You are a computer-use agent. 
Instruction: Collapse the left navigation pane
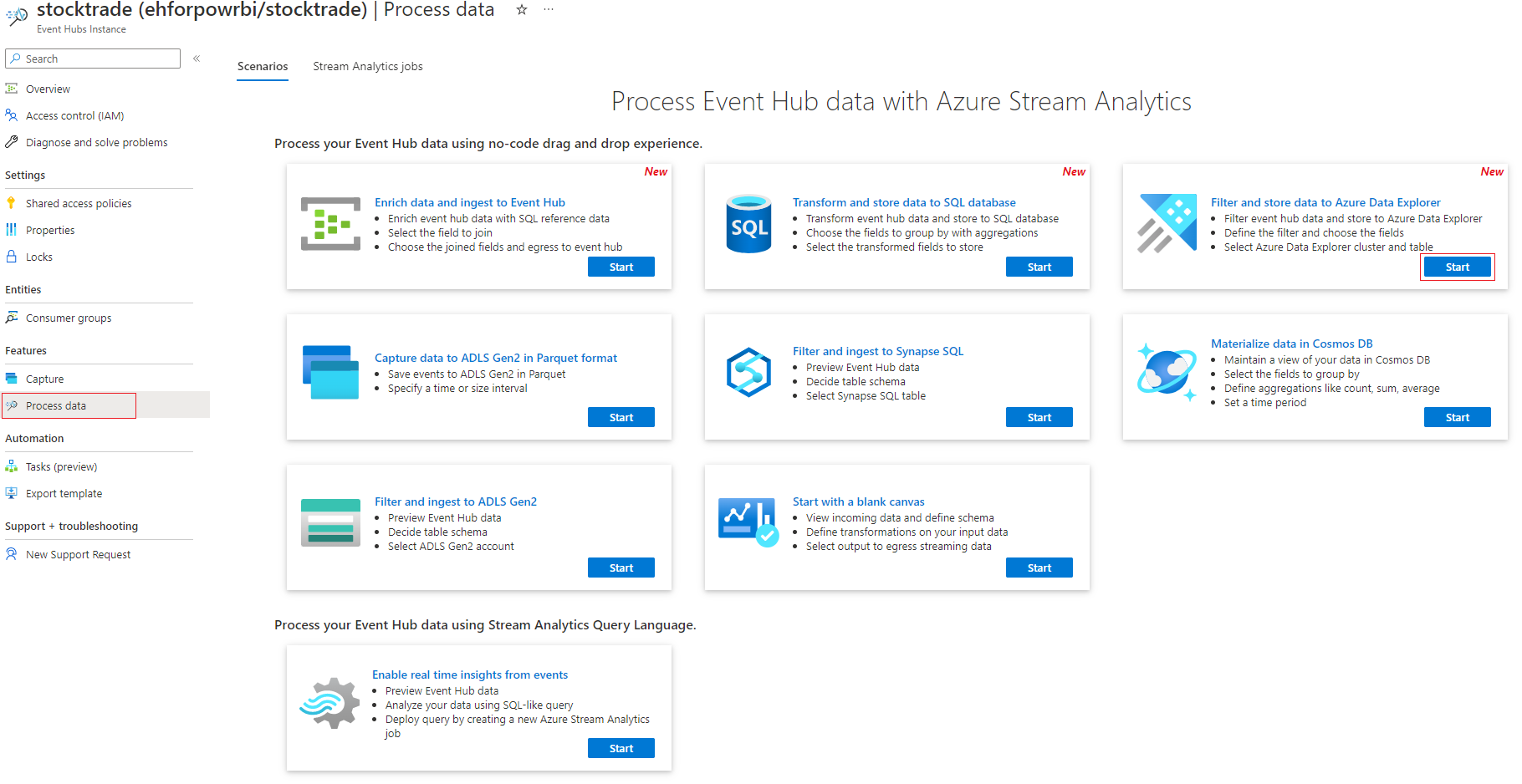197,59
